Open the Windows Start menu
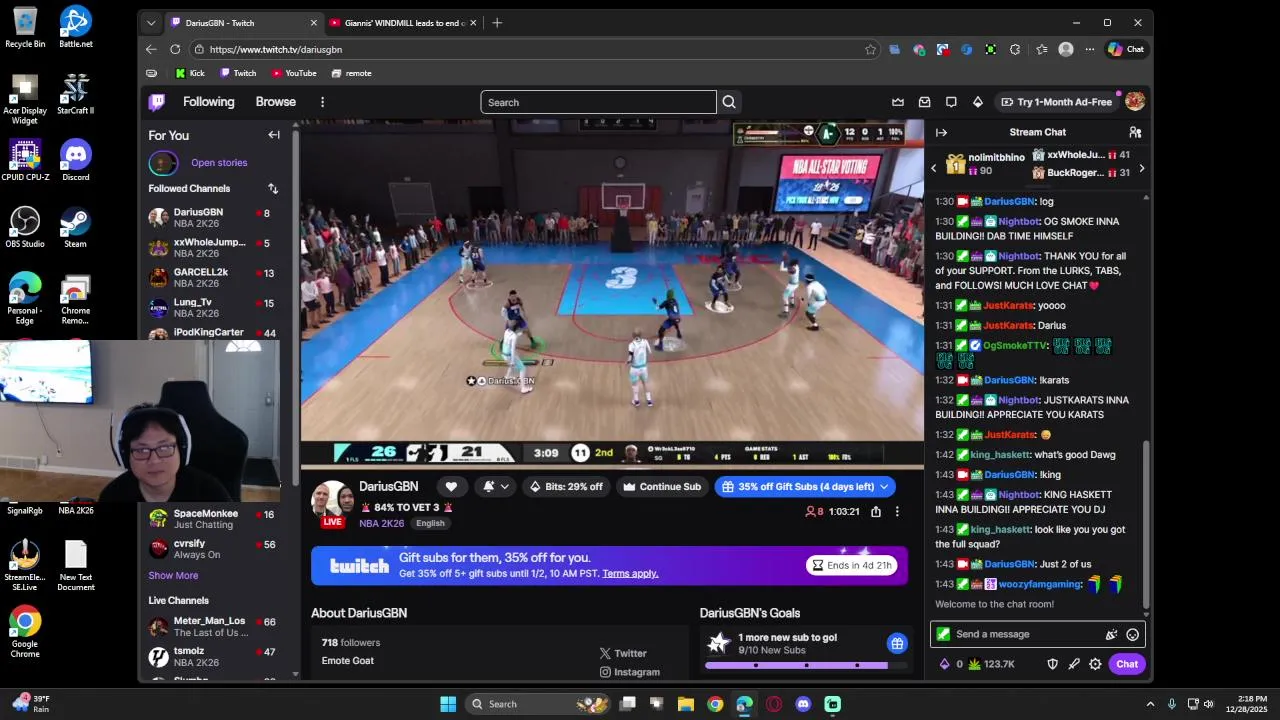Screen dimensions: 1280x720 click(448, 704)
